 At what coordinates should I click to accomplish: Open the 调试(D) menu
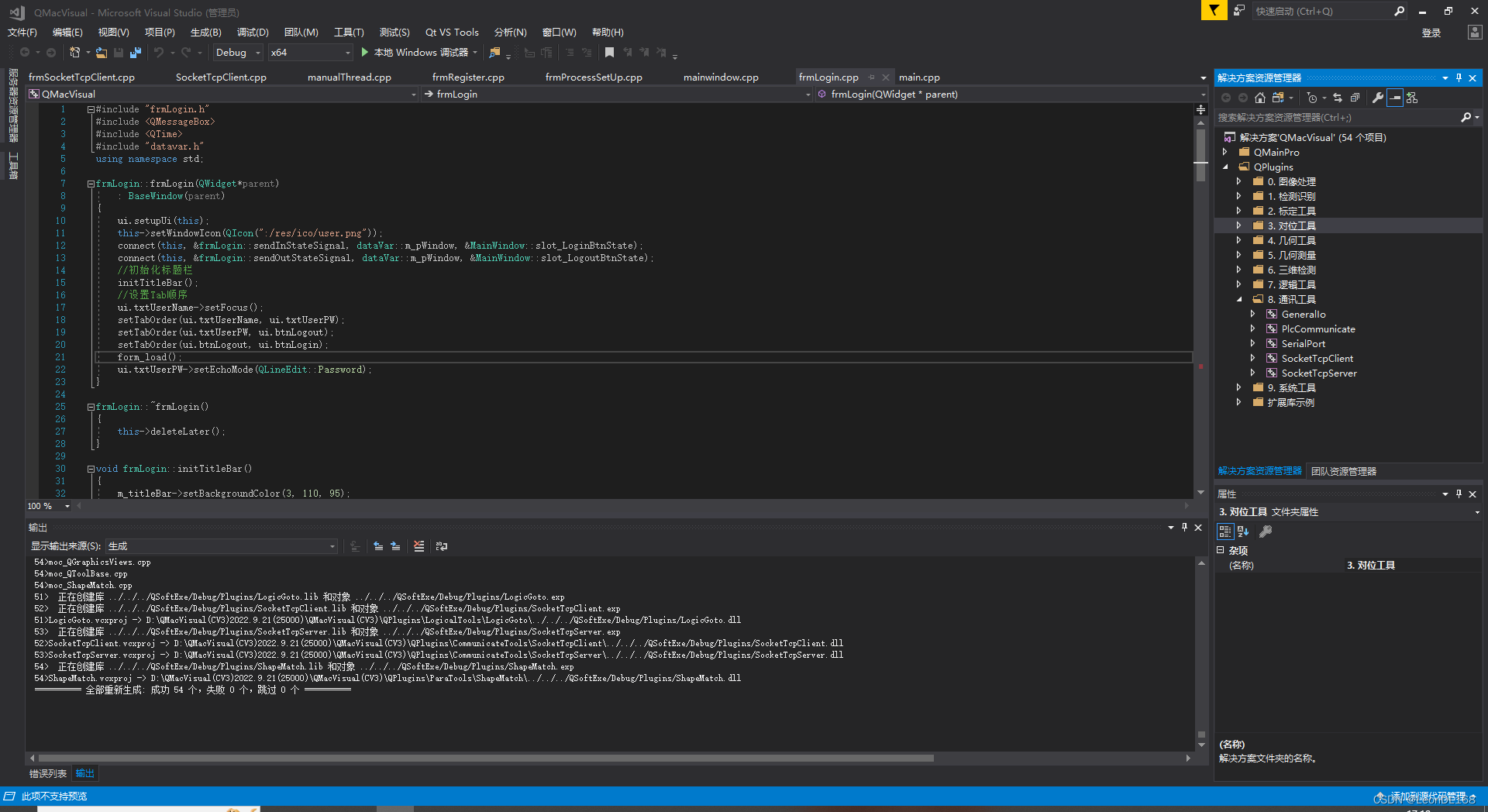pos(253,33)
